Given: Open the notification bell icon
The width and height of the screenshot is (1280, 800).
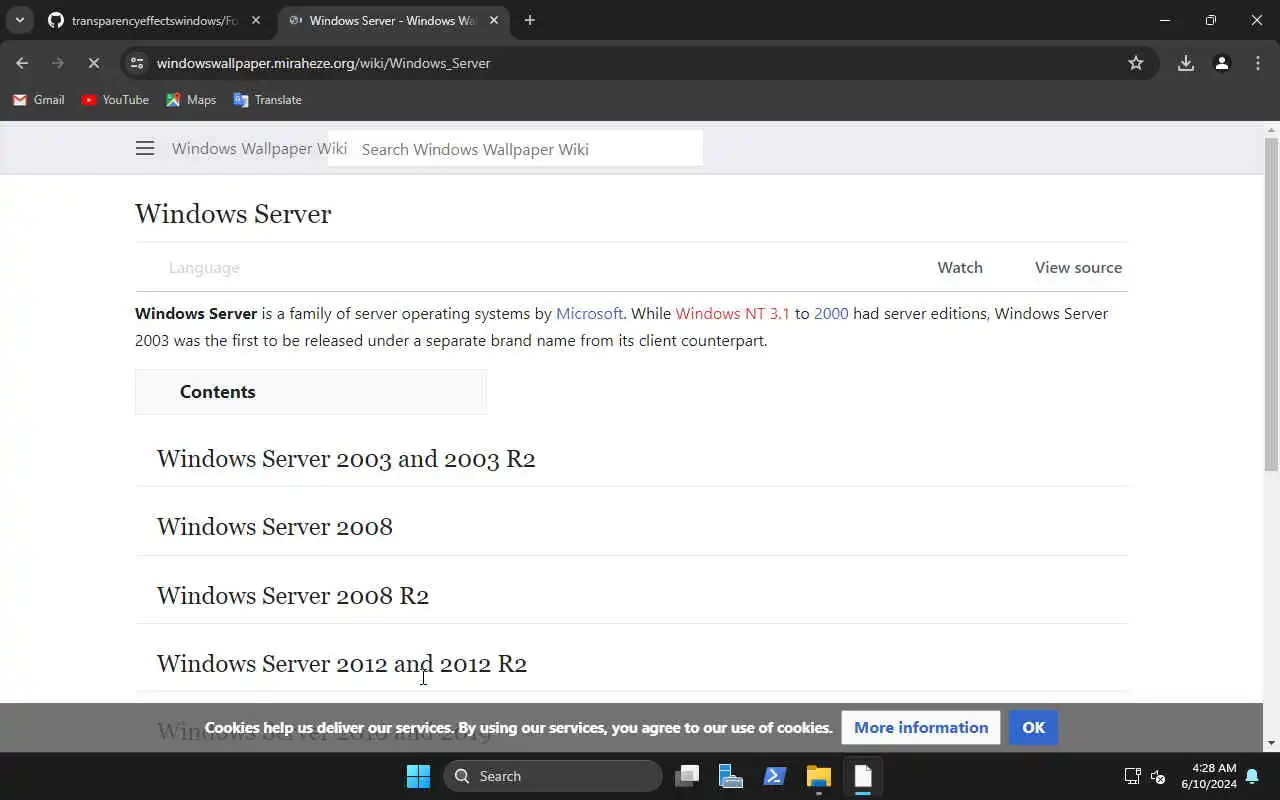Looking at the screenshot, I should [1252, 776].
